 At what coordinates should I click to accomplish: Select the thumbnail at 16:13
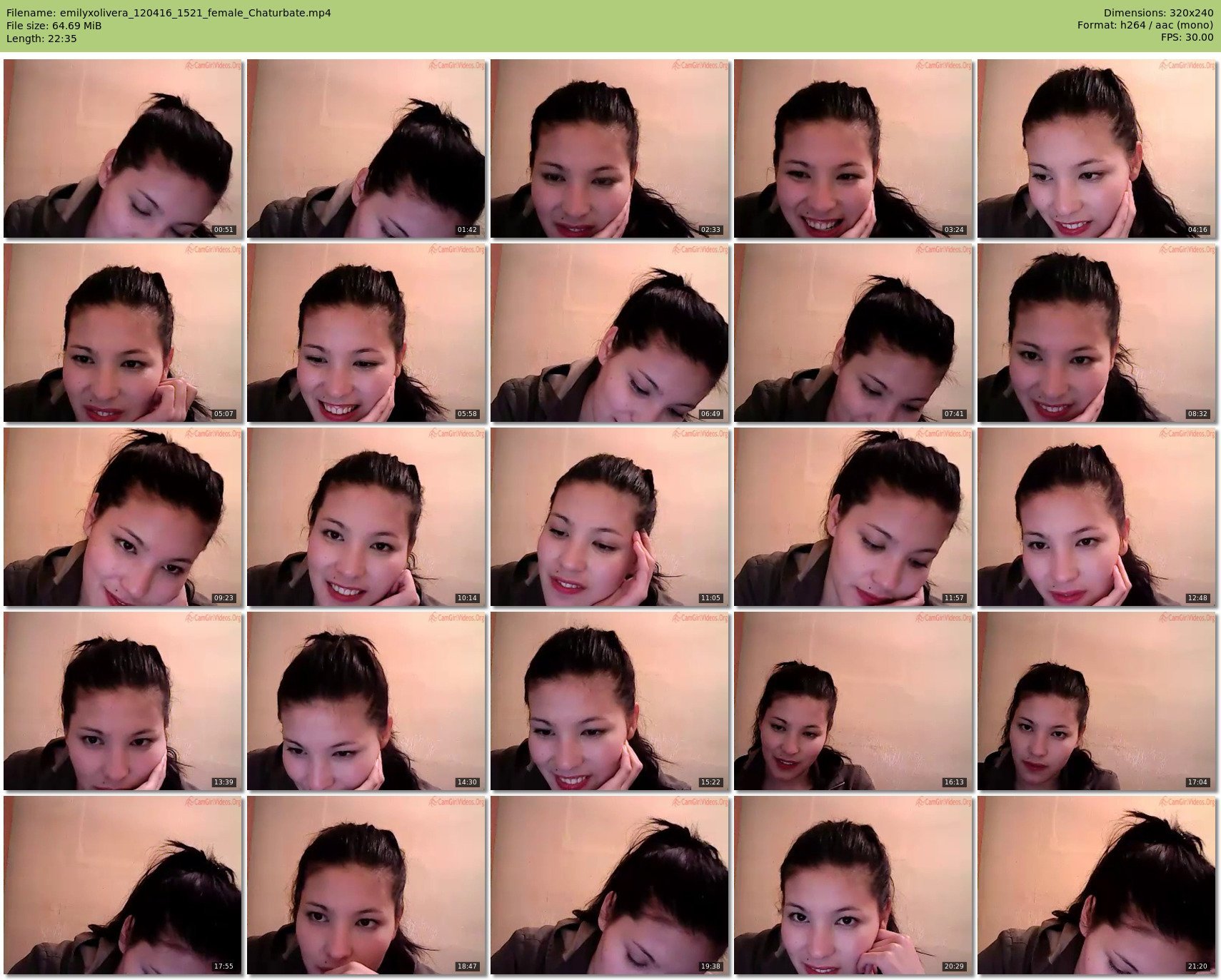[x=853, y=701]
